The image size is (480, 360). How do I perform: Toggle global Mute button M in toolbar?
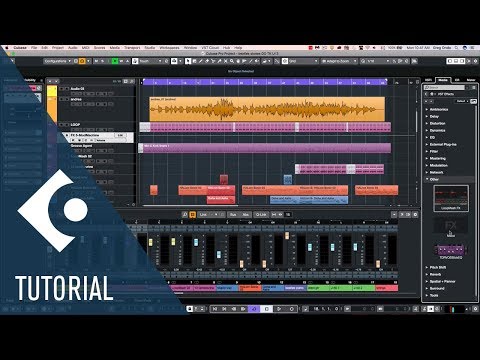96,61
